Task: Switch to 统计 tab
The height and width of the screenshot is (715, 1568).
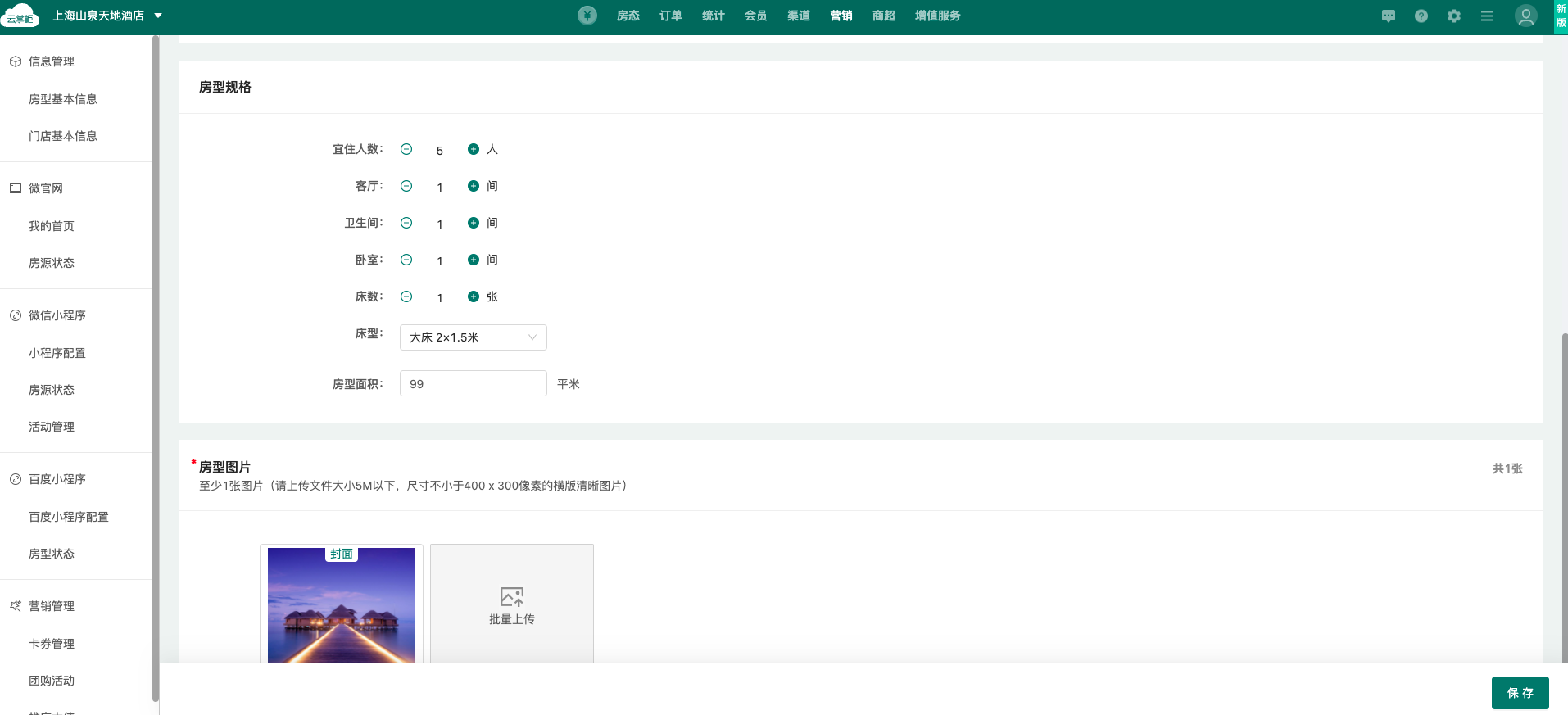Action: point(714,16)
